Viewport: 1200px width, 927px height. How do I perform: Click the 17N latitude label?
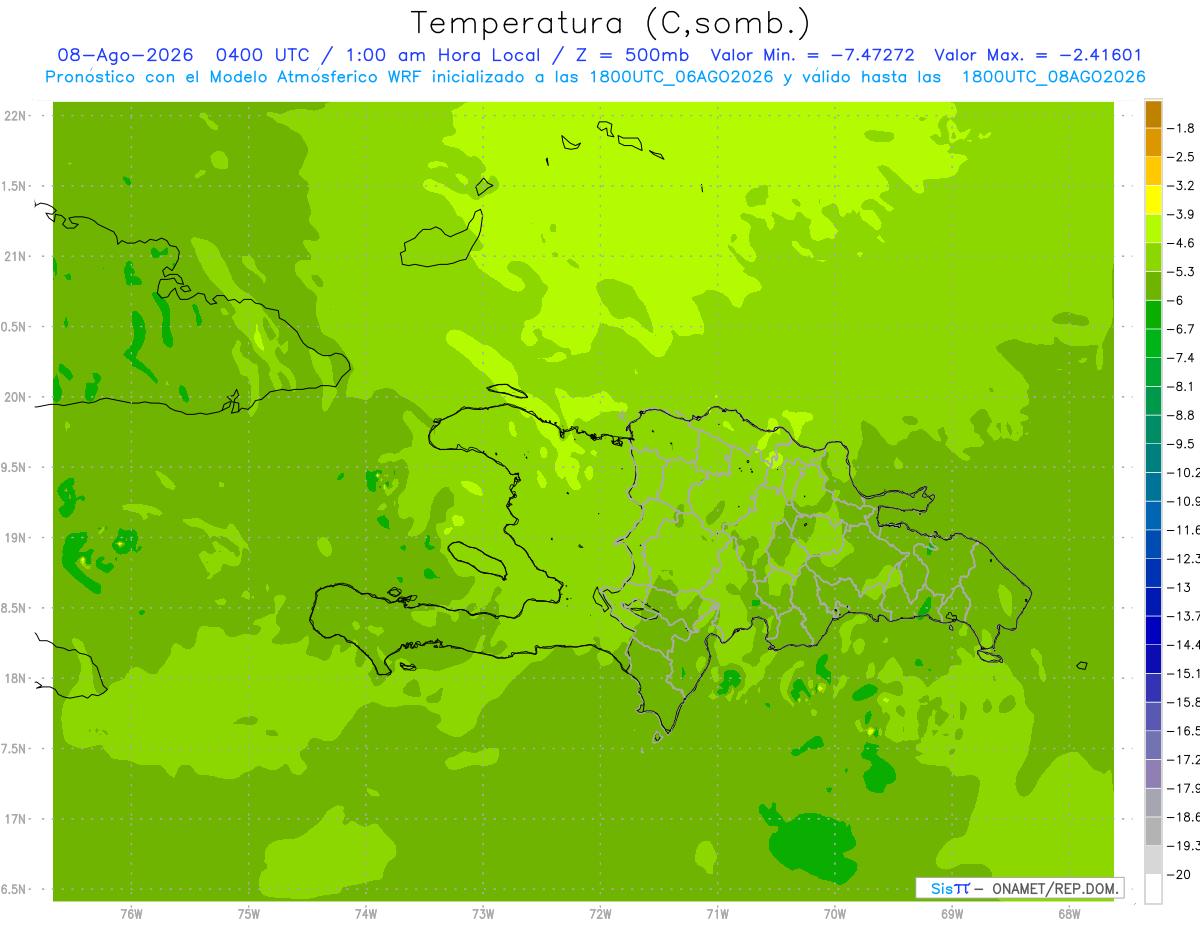click(x=17, y=819)
